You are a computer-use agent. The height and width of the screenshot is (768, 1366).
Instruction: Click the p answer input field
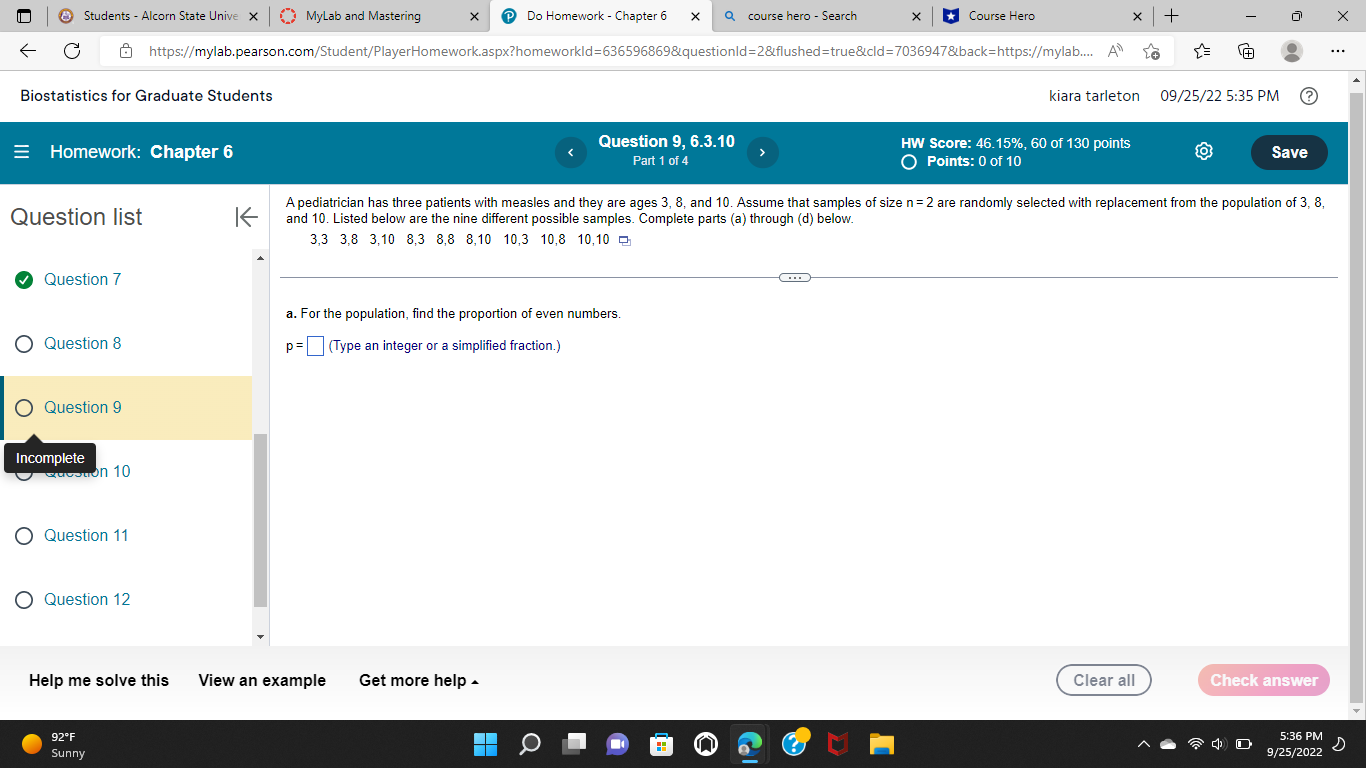coord(315,345)
